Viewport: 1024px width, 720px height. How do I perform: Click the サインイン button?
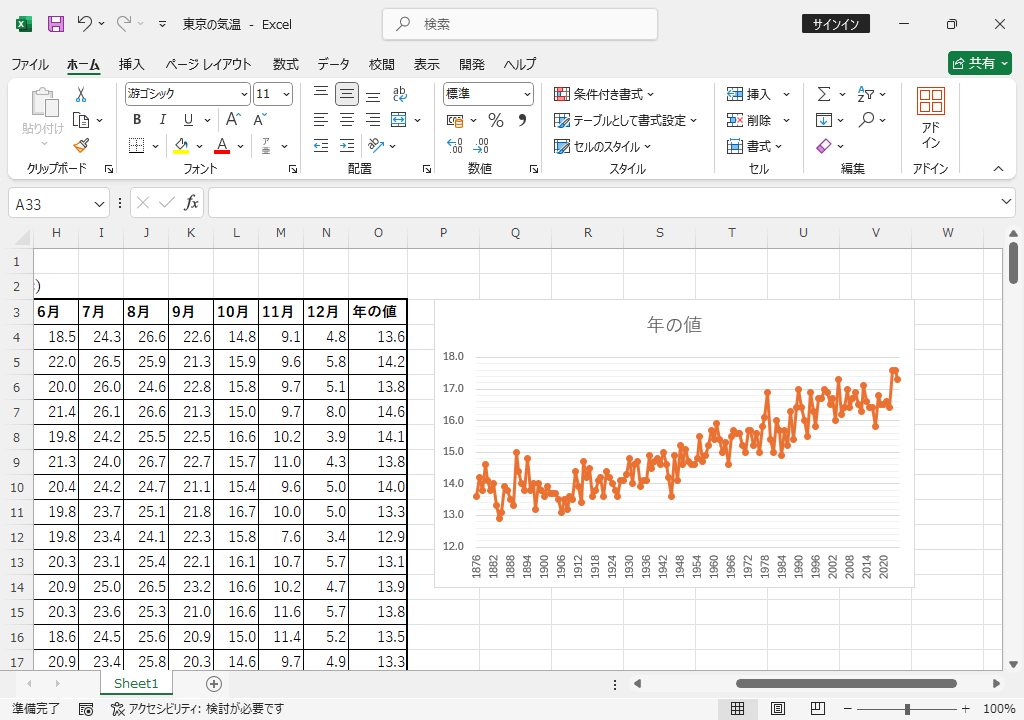[x=836, y=24]
